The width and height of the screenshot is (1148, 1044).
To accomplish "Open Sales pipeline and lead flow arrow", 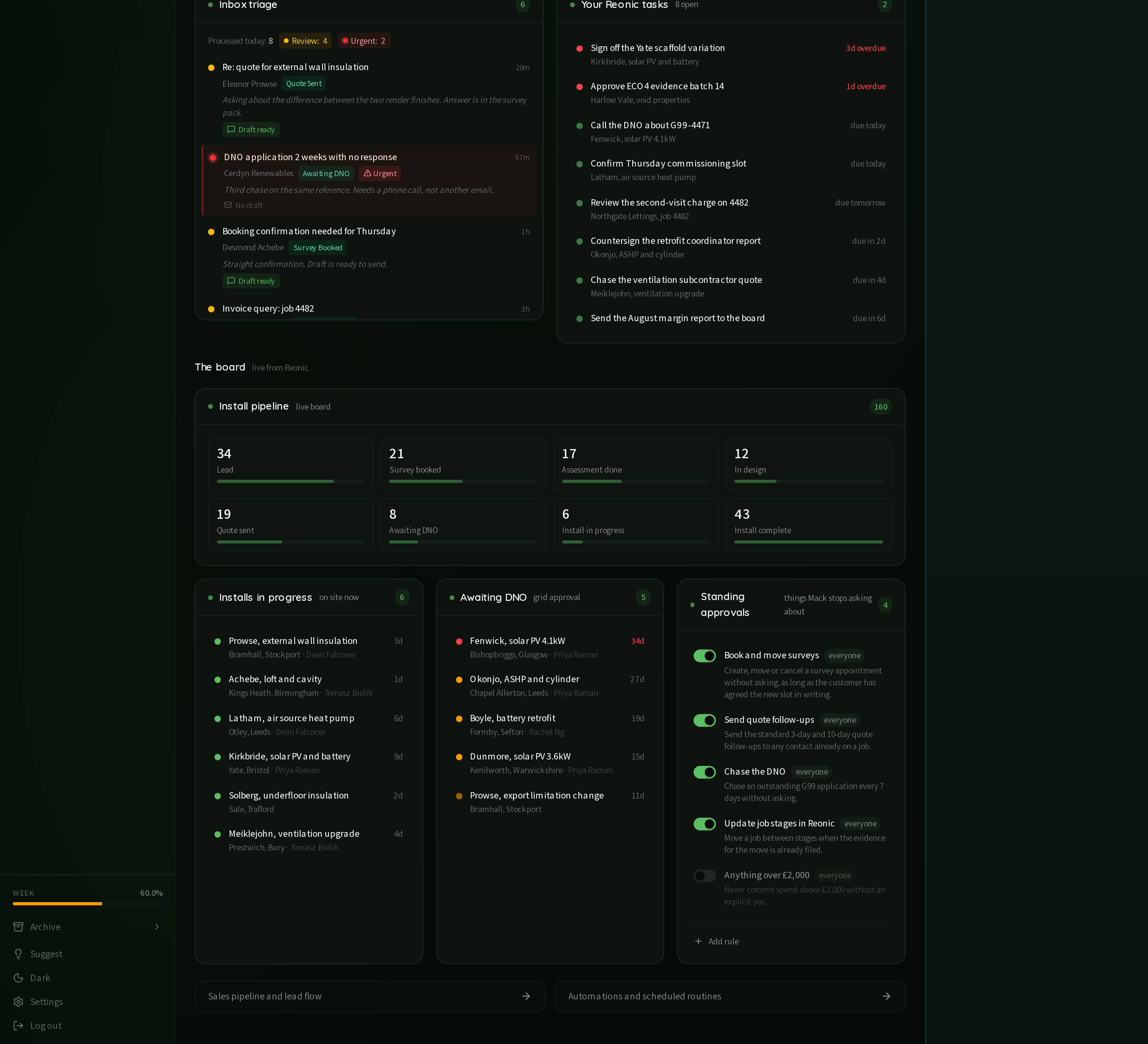I will click(x=526, y=996).
